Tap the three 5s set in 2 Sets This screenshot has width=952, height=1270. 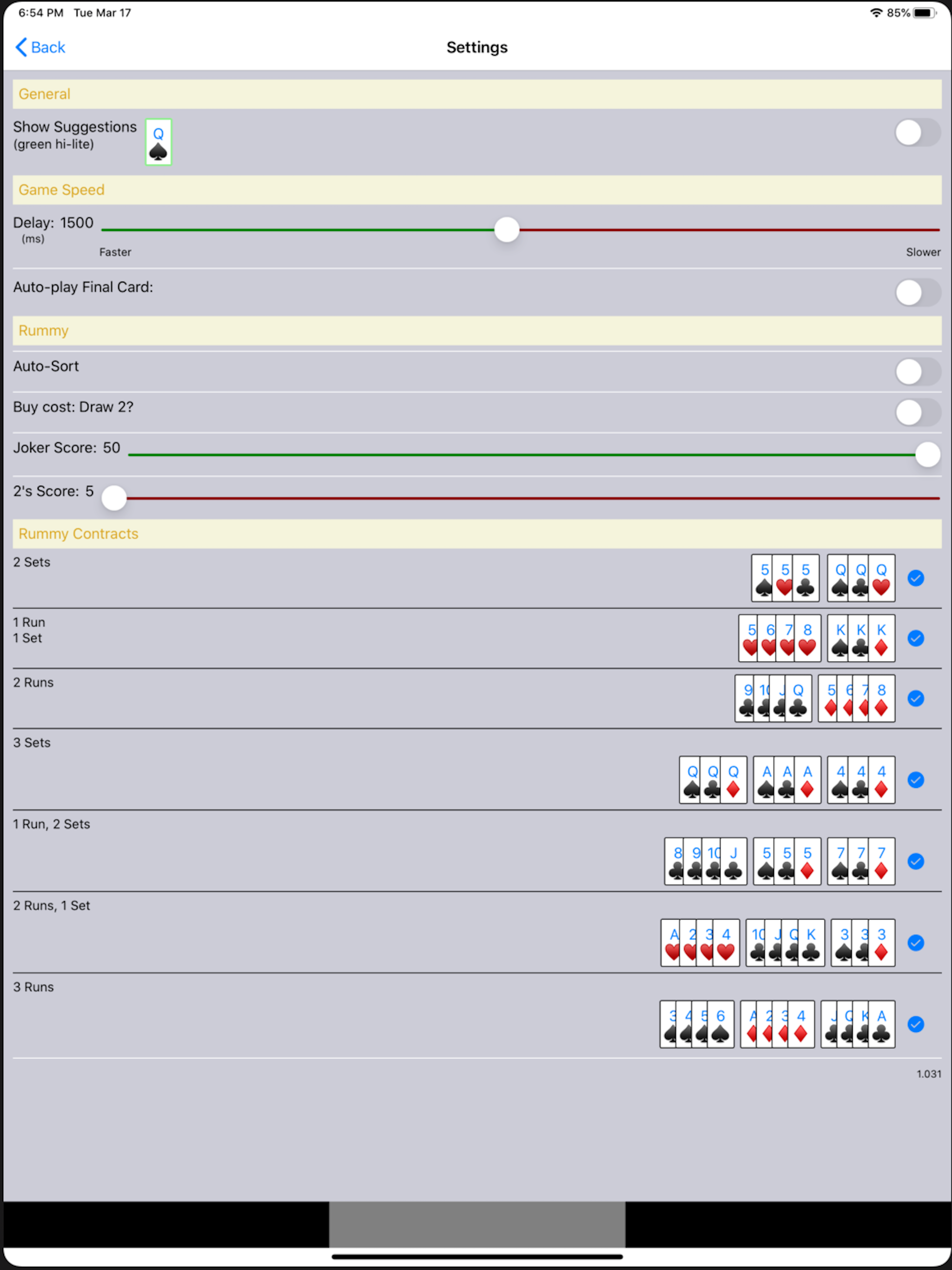(785, 578)
